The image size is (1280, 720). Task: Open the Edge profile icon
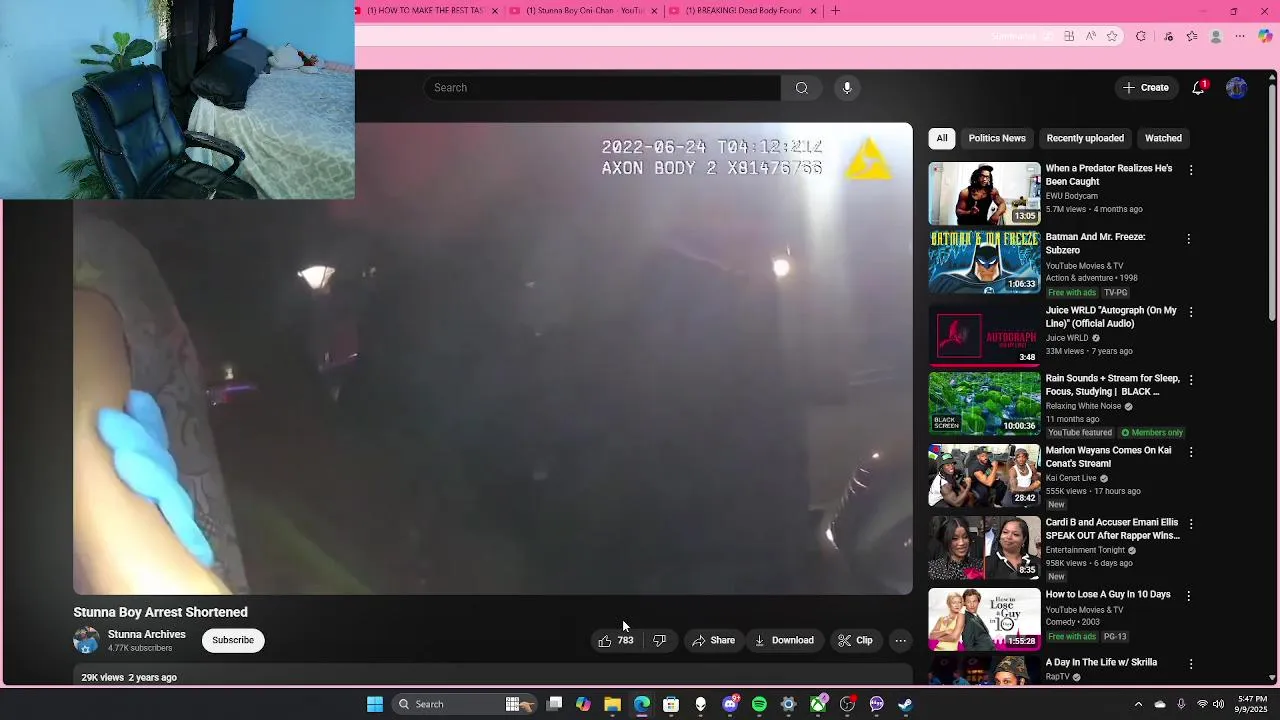[x=1216, y=36]
